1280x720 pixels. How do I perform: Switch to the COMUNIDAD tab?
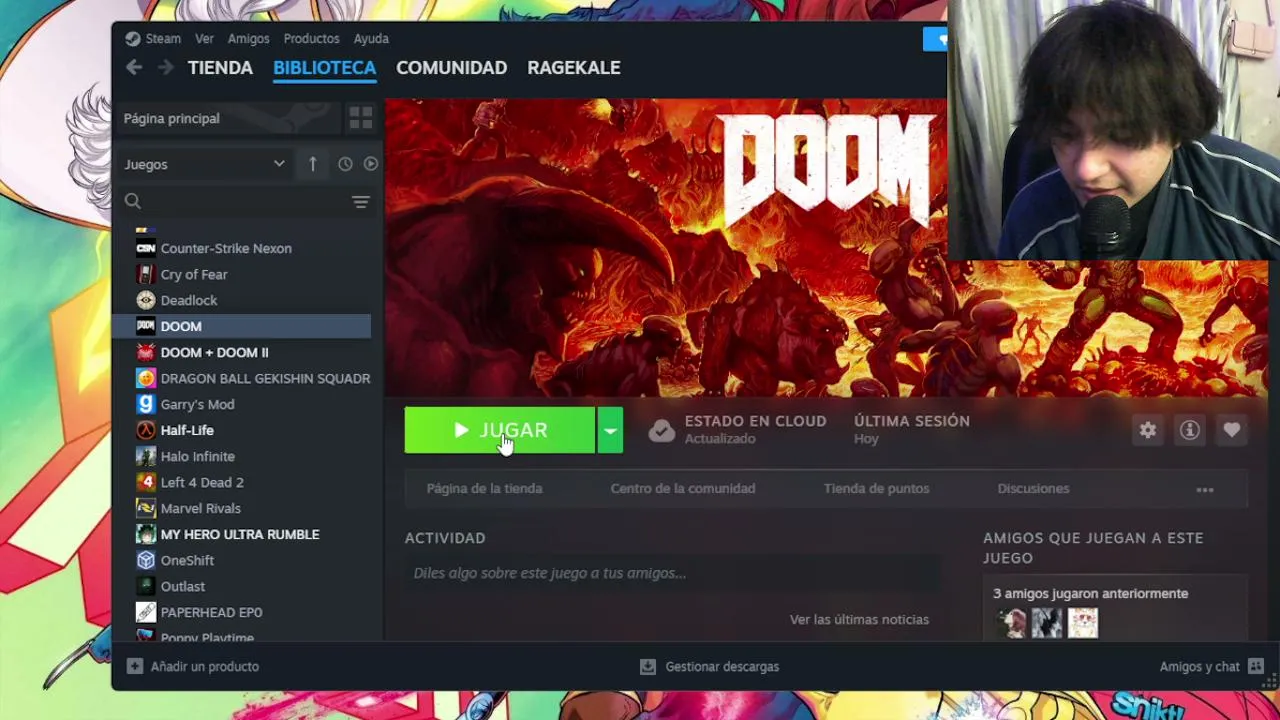[x=452, y=68]
